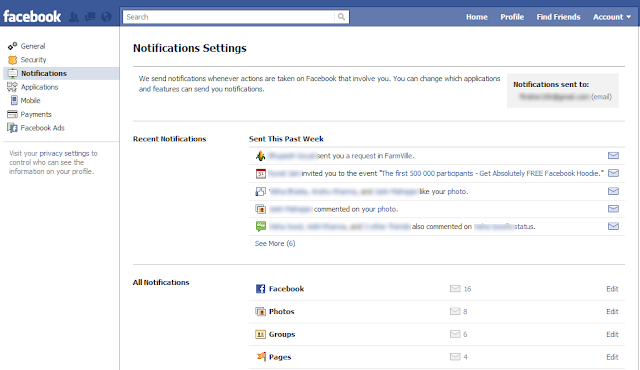The image size is (640, 370).
Task: Open messages icon in top bar
Action: (90, 17)
